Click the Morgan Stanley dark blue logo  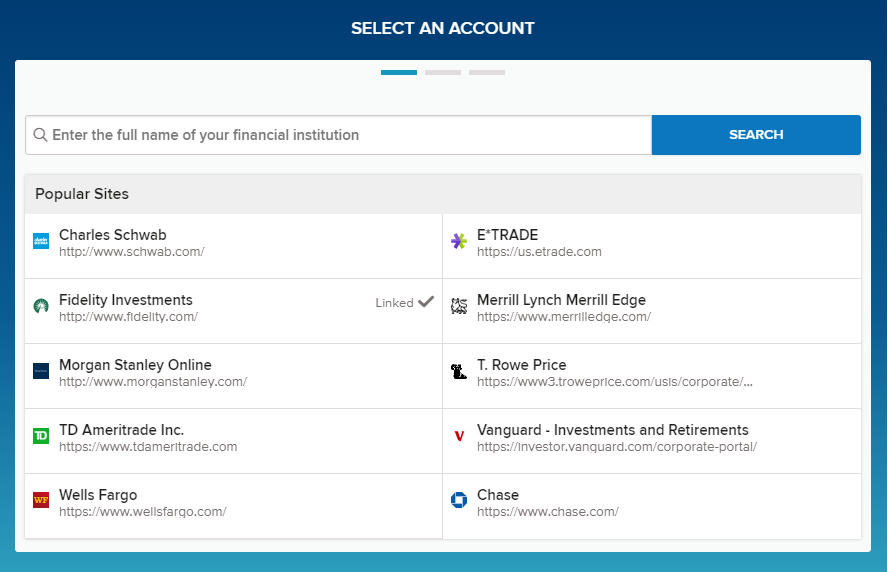(x=41, y=372)
